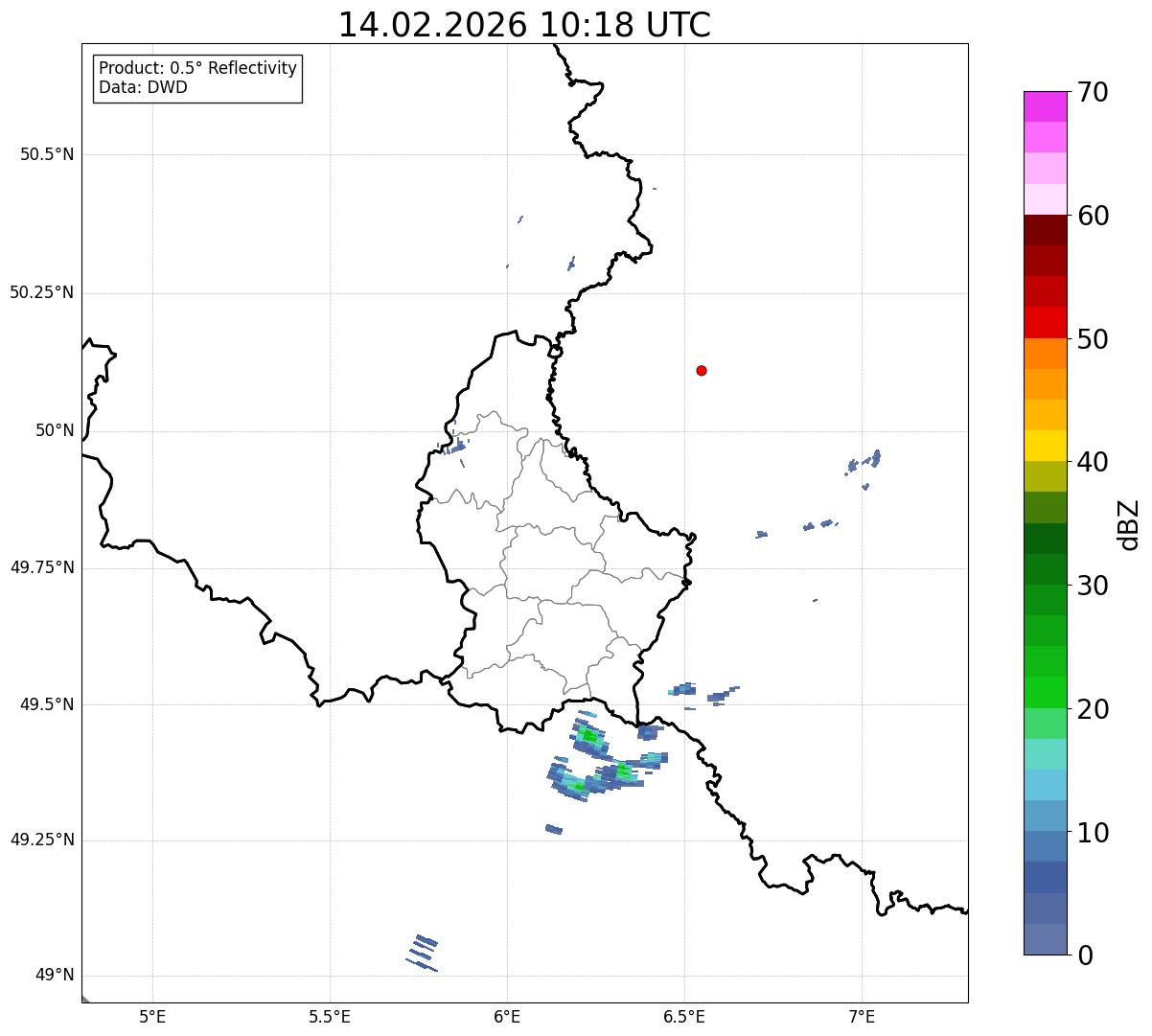Click the red station marker dot
This screenshot has width=1152, height=1036.
[x=702, y=370]
